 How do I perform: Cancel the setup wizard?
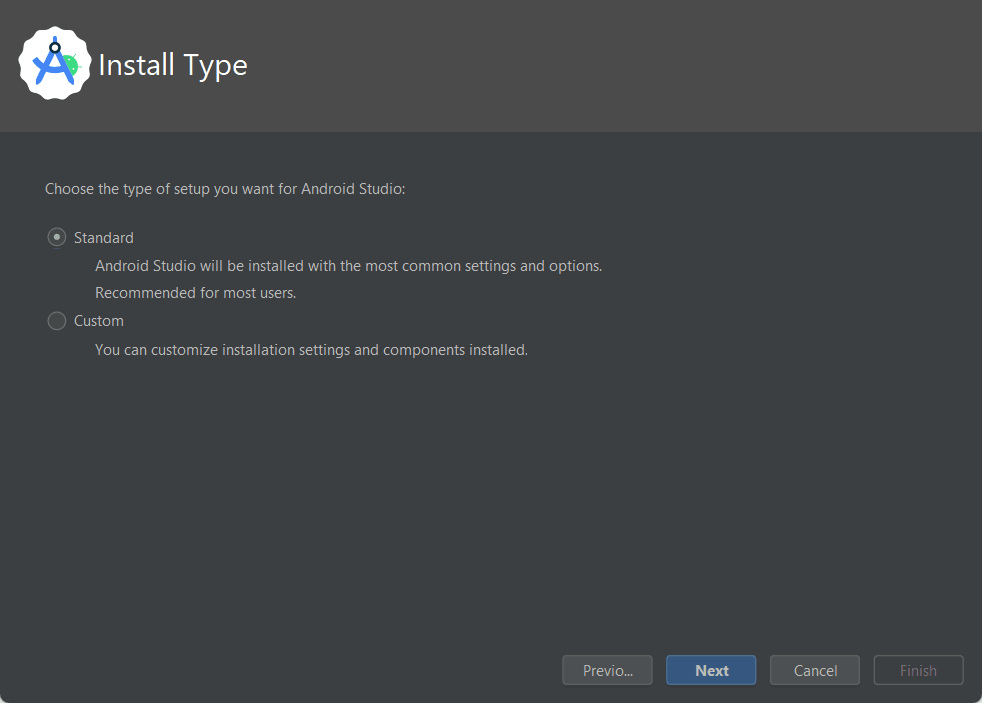[815, 670]
